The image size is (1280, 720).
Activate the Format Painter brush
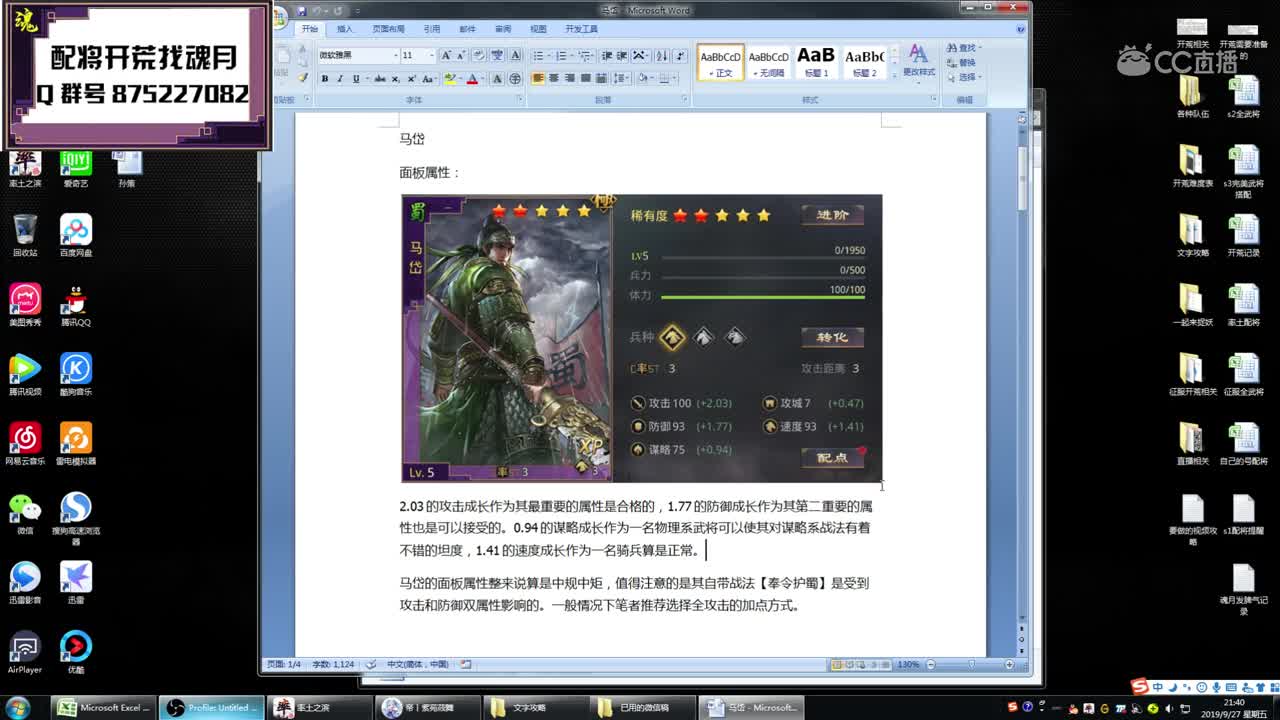(303, 78)
